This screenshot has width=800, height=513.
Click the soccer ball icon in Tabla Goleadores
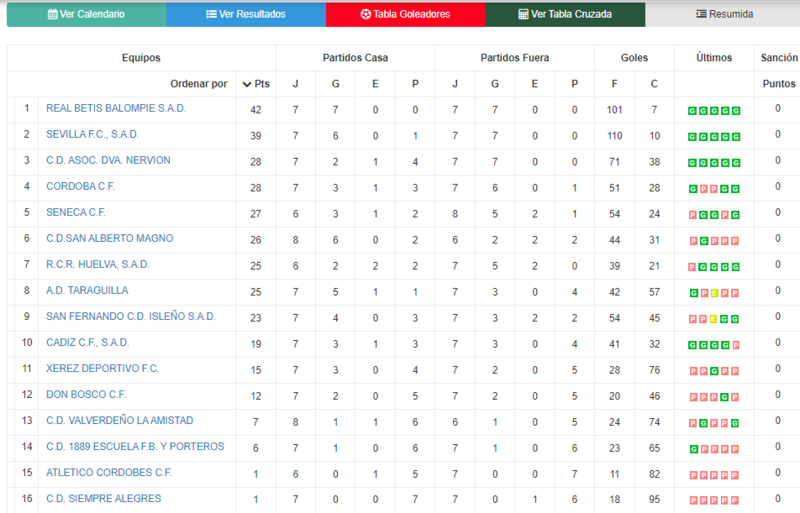coord(365,14)
